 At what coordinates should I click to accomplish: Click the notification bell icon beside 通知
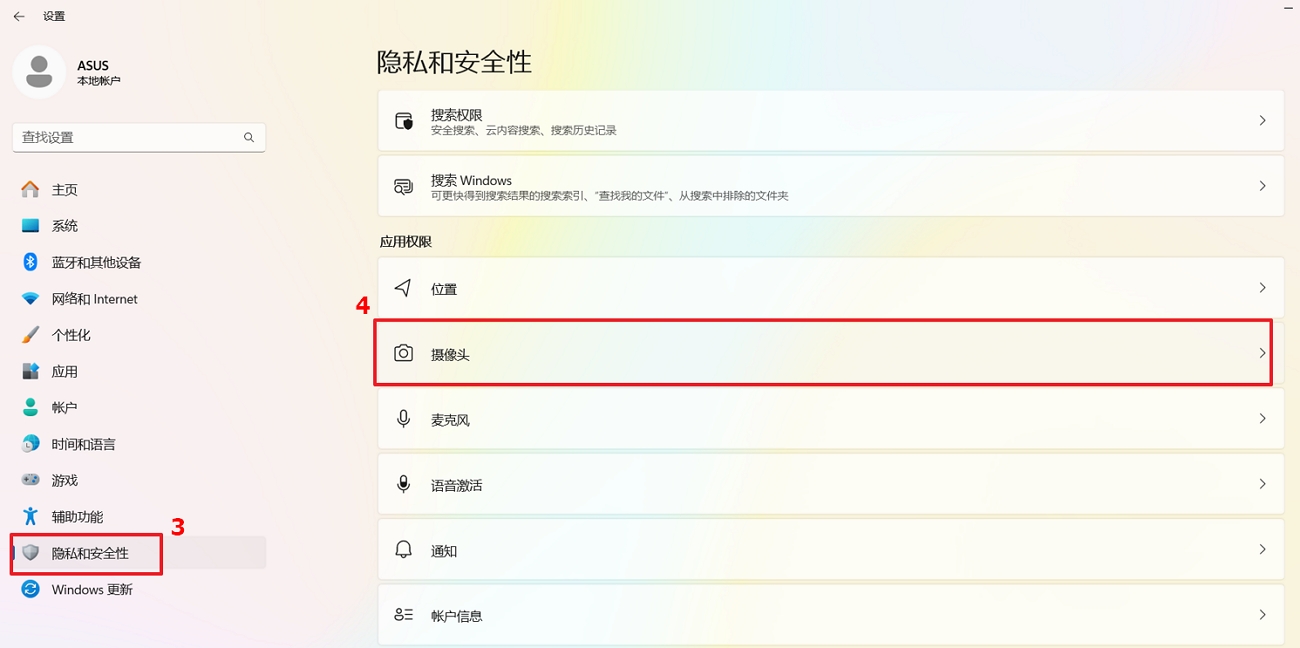[x=403, y=550]
